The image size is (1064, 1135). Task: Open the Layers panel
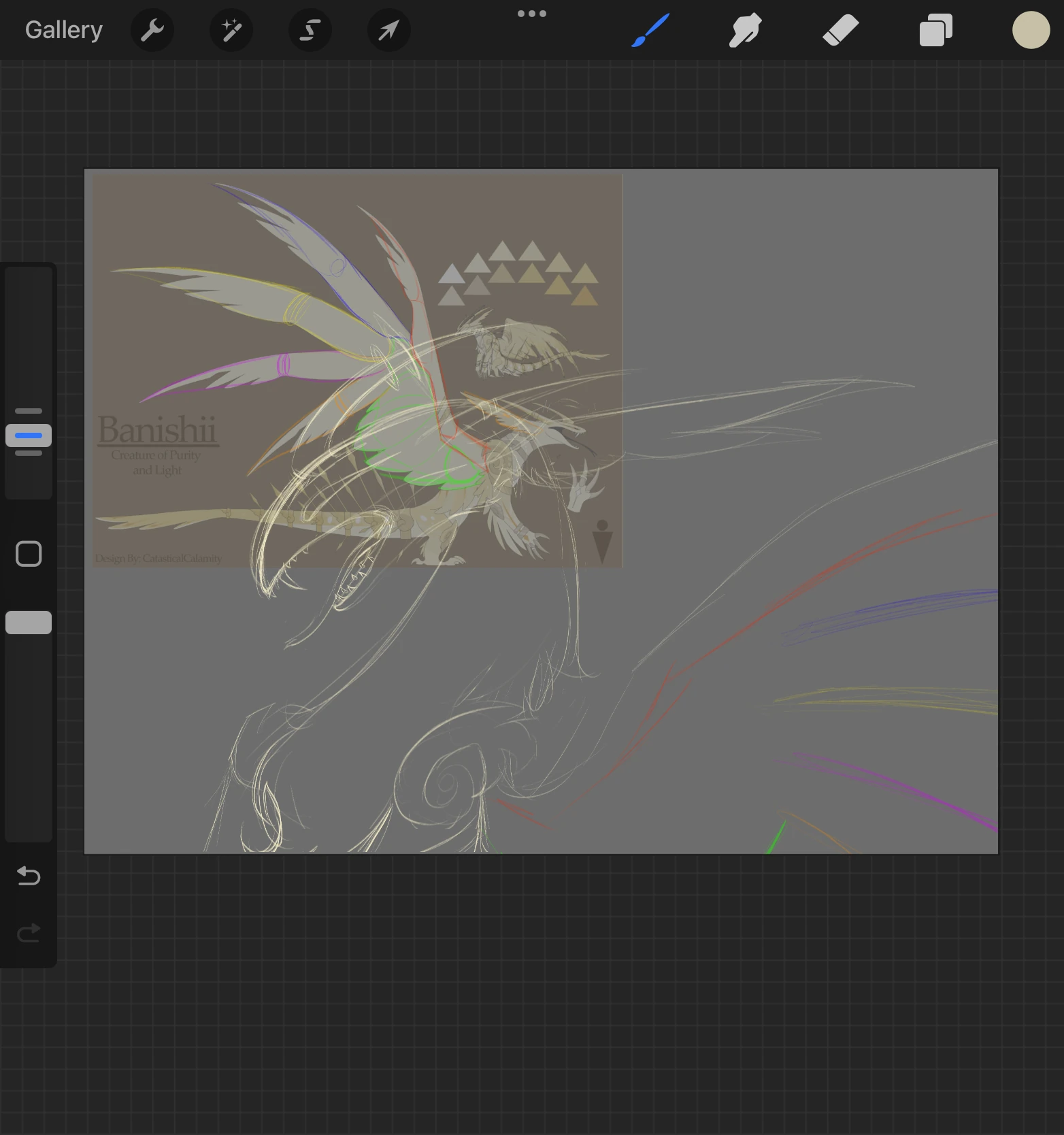pyautogui.click(x=935, y=30)
